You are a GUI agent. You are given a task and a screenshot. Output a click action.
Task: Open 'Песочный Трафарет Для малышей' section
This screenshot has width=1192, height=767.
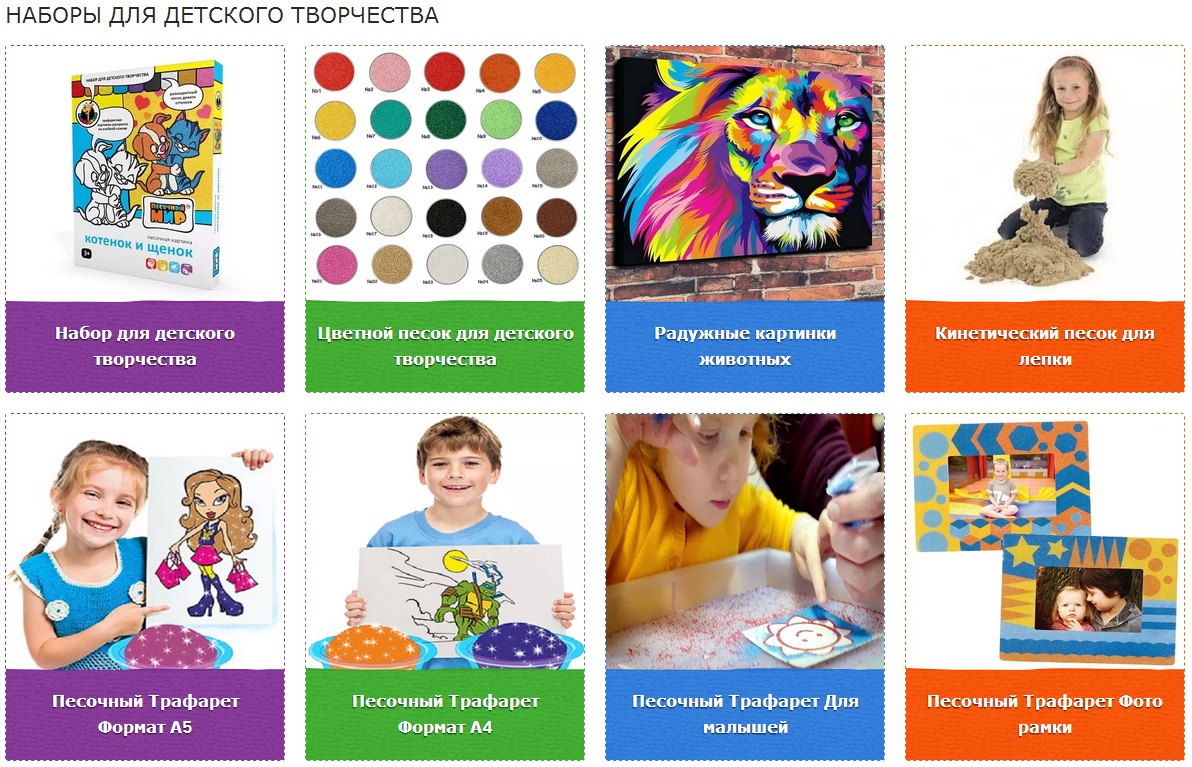[x=745, y=715]
